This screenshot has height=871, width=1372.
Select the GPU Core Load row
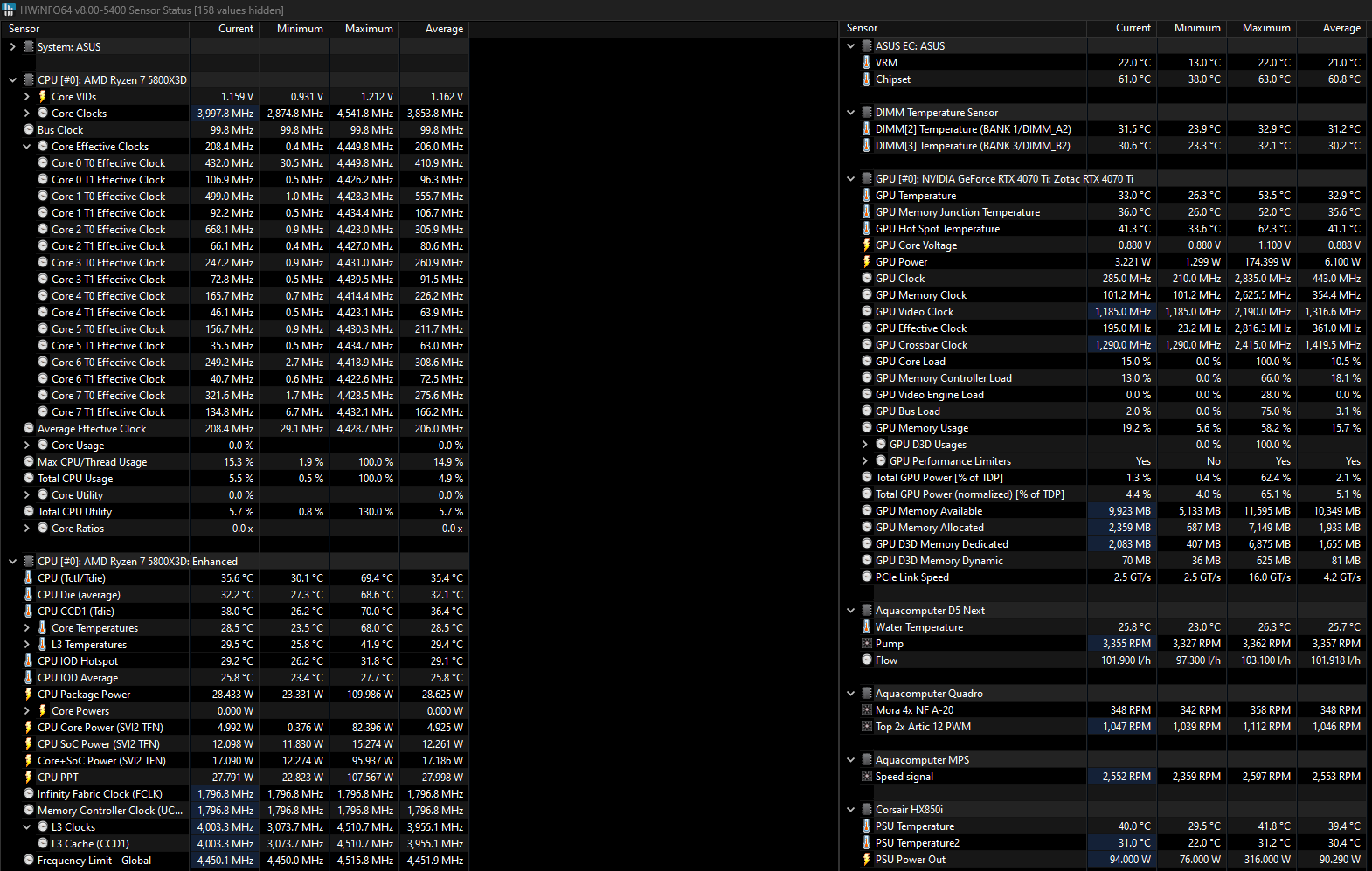pyautogui.click(x=1102, y=361)
